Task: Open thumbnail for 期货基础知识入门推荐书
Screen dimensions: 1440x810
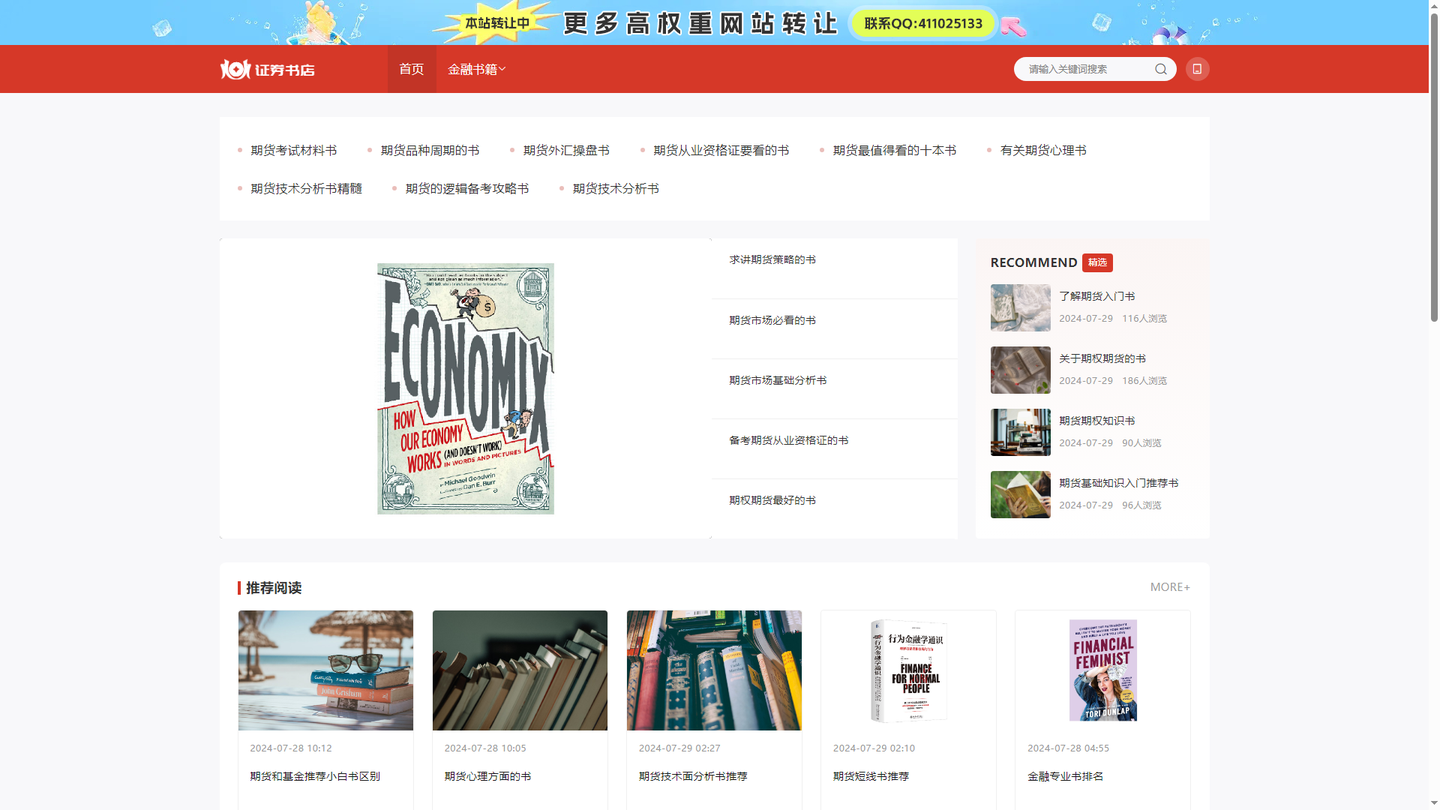Action: (1020, 494)
